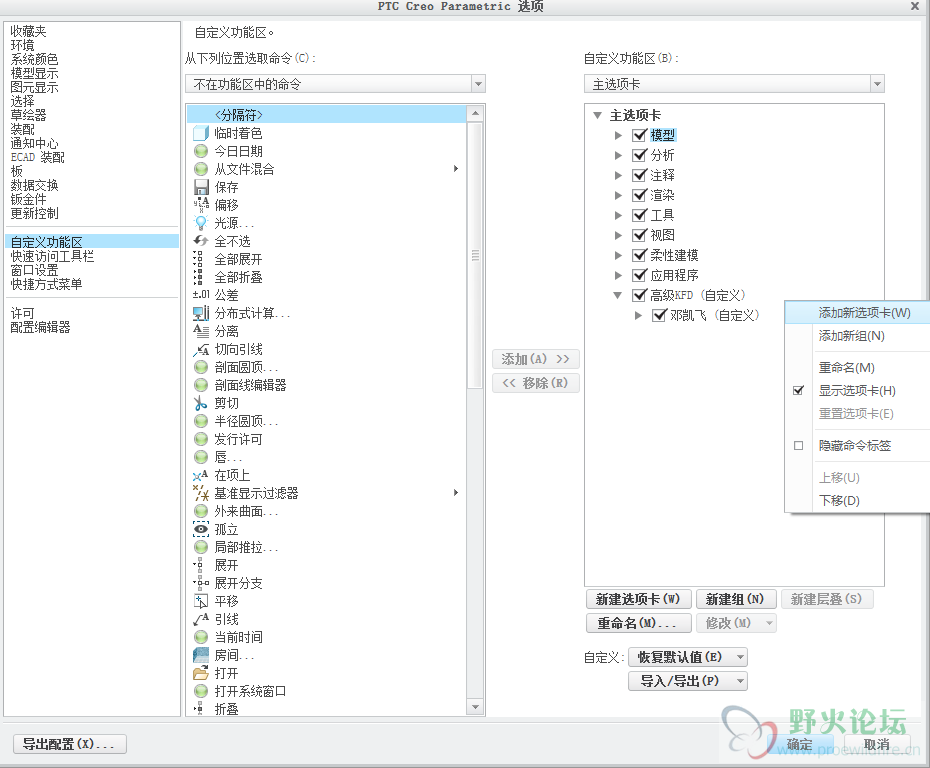Image resolution: width=930 pixels, height=768 pixels.
Task: Open the 不在功能区中的命令 dropdown
Action: point(479,84)
